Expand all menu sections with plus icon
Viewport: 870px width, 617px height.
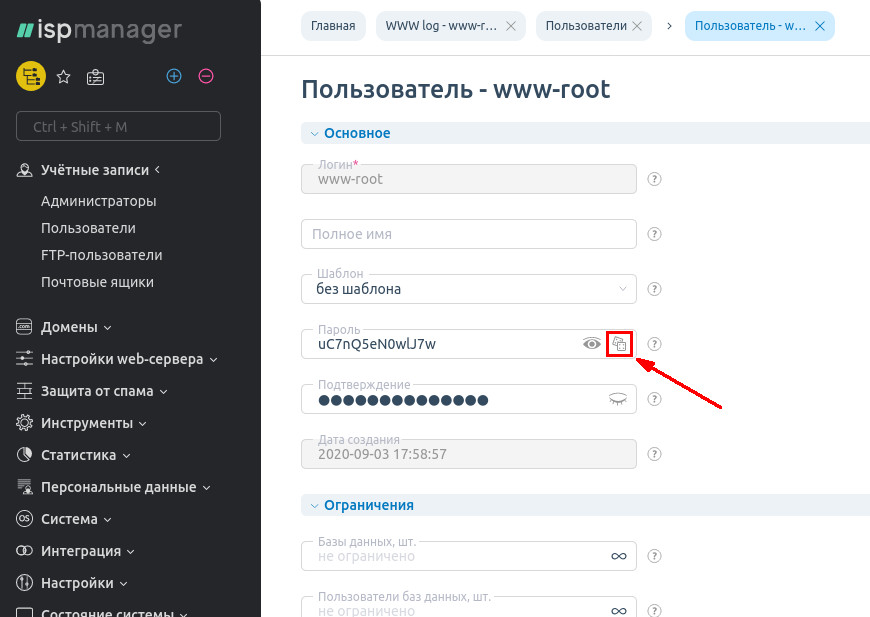(174, 76)
